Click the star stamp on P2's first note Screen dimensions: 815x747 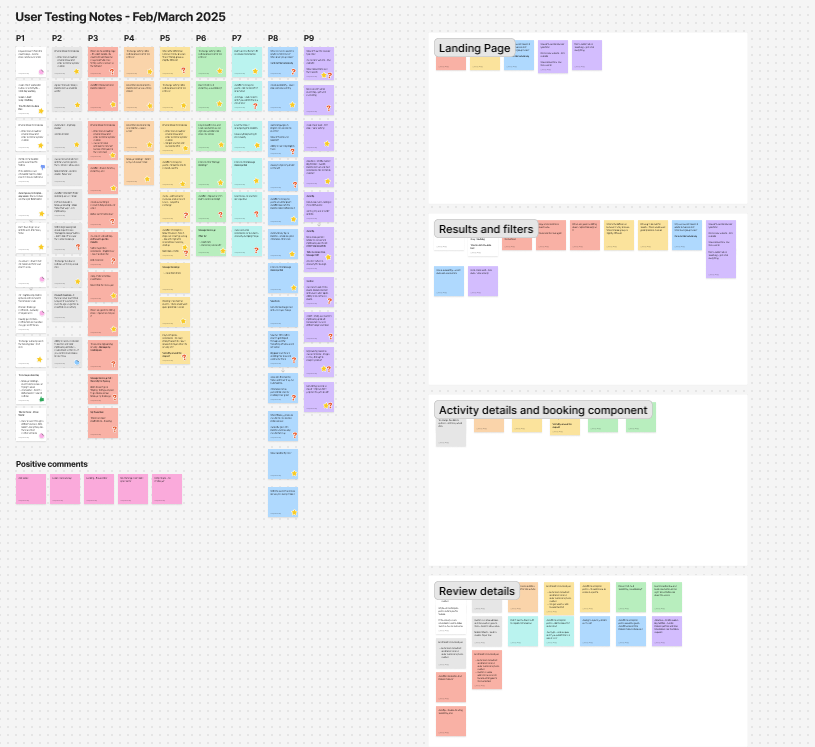[x=76, y=72]
